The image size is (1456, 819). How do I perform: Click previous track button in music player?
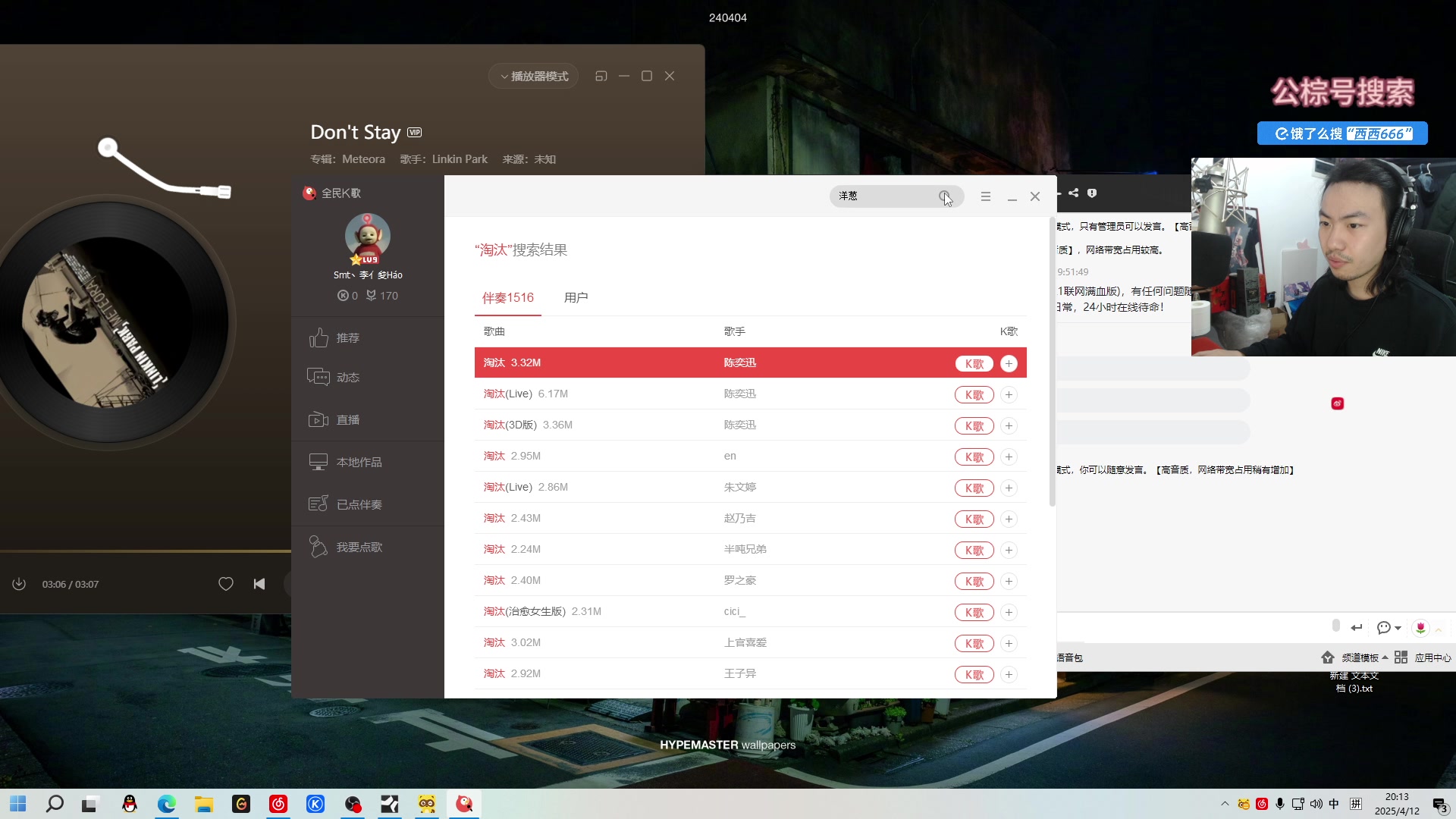(x=259, y=584)
